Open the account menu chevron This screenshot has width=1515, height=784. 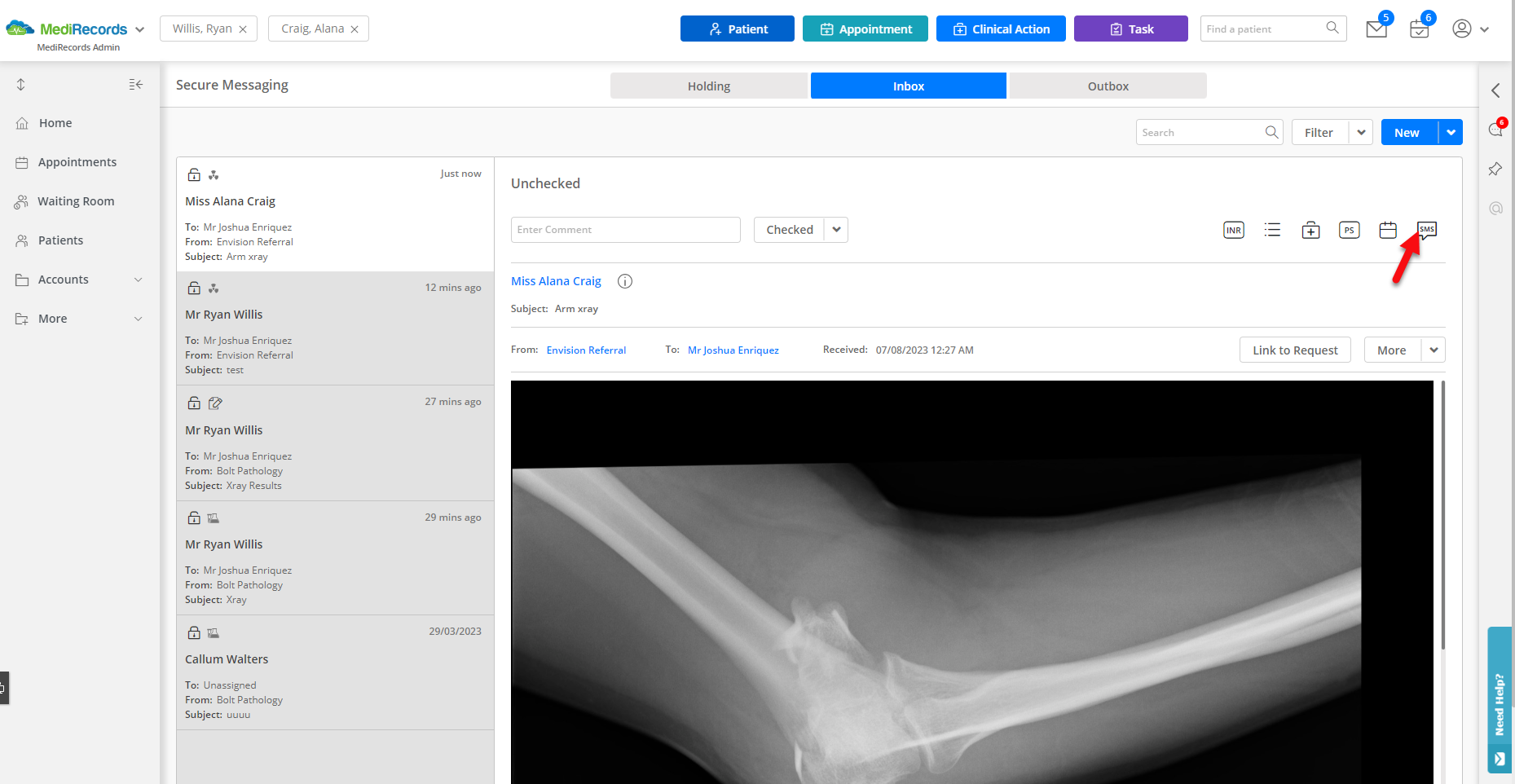[x=1484, y=29]
